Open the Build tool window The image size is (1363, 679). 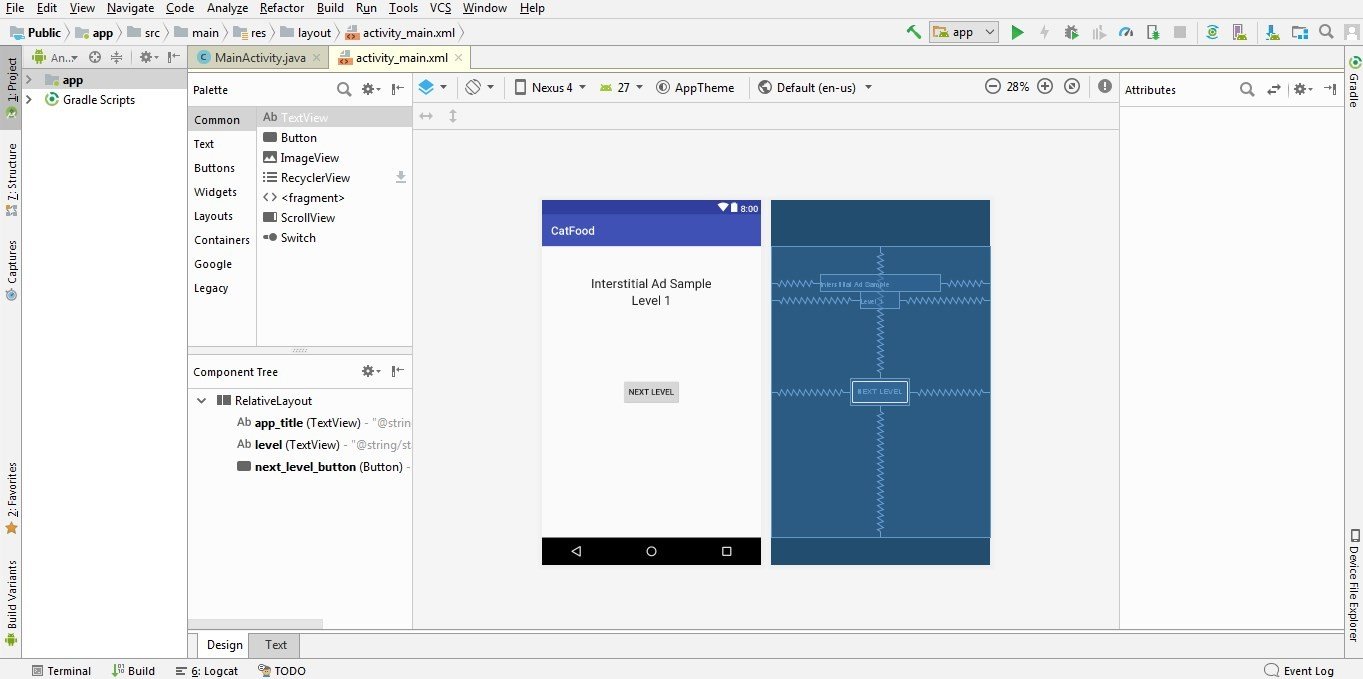point(134,671)
